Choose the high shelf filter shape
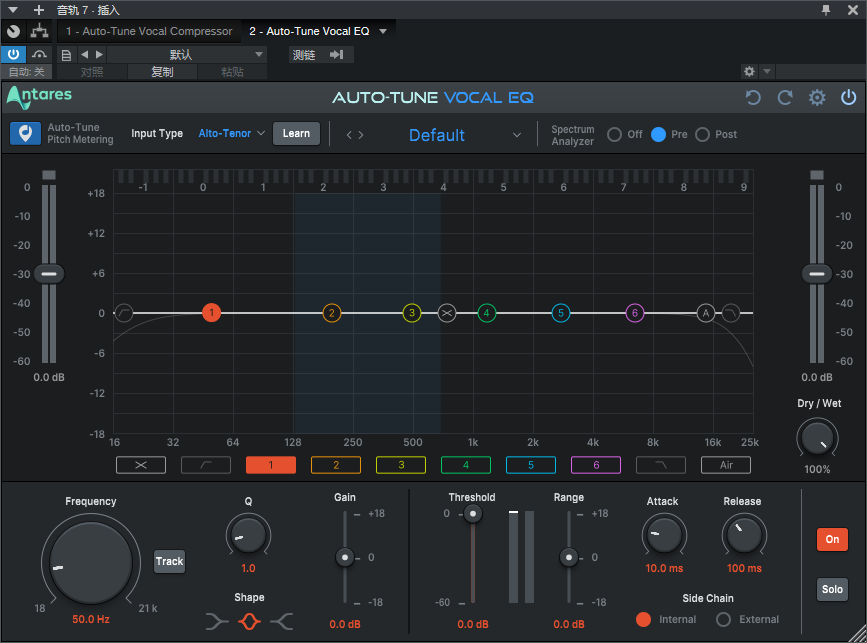The width and height of the screenshot is (867, 643). 282,621
